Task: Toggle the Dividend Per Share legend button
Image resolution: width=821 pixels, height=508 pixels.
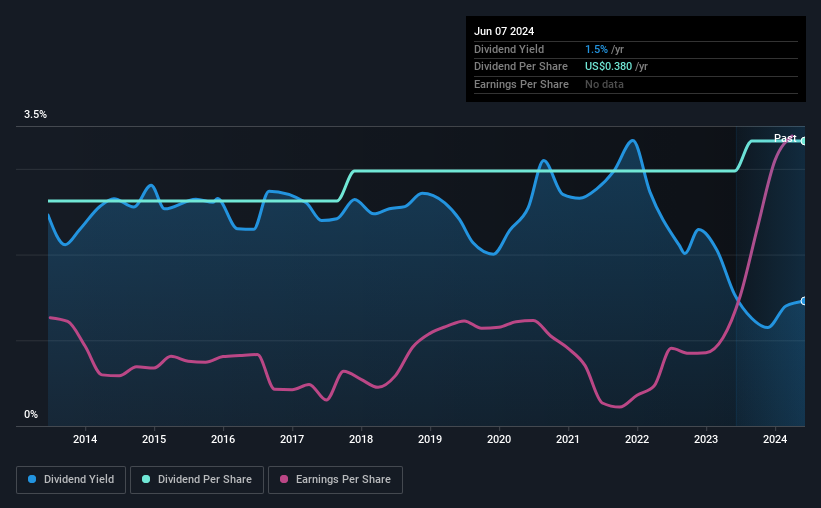Action: [x=197, y=480]
